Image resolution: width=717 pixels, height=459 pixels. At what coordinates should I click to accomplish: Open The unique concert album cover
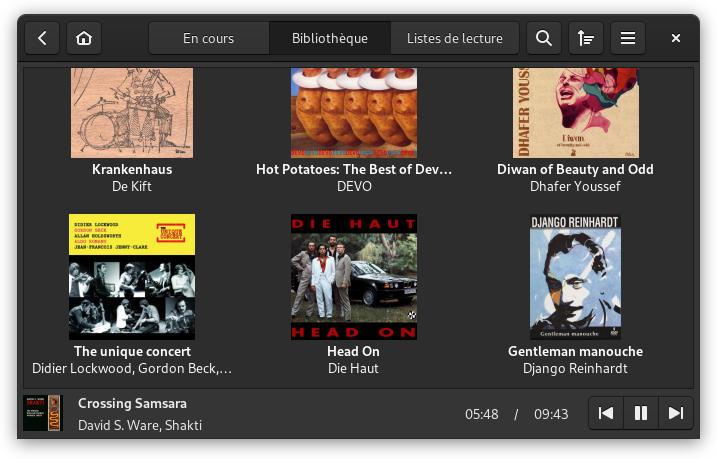[132, 277]
